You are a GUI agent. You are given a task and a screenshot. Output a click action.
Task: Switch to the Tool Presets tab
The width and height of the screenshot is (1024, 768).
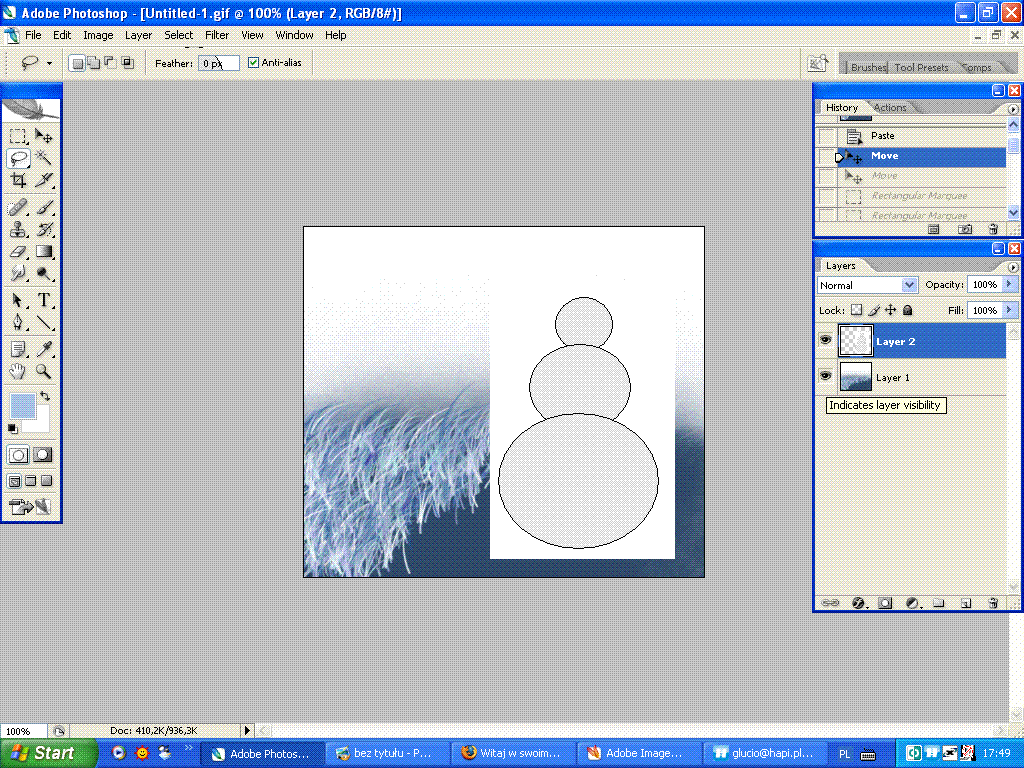(x=921, y=67)
